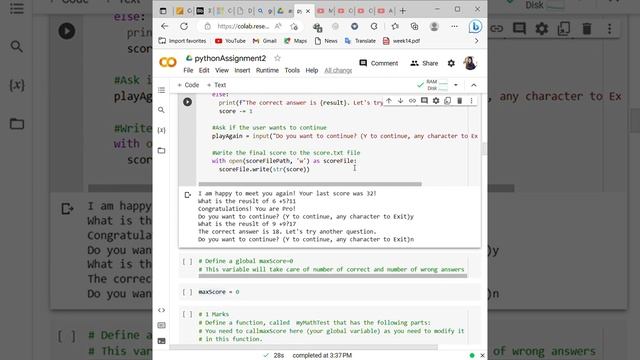Screen dimensions: 640x360
Task: Open Colab settings gear beside Share
Action: (451, 63)
